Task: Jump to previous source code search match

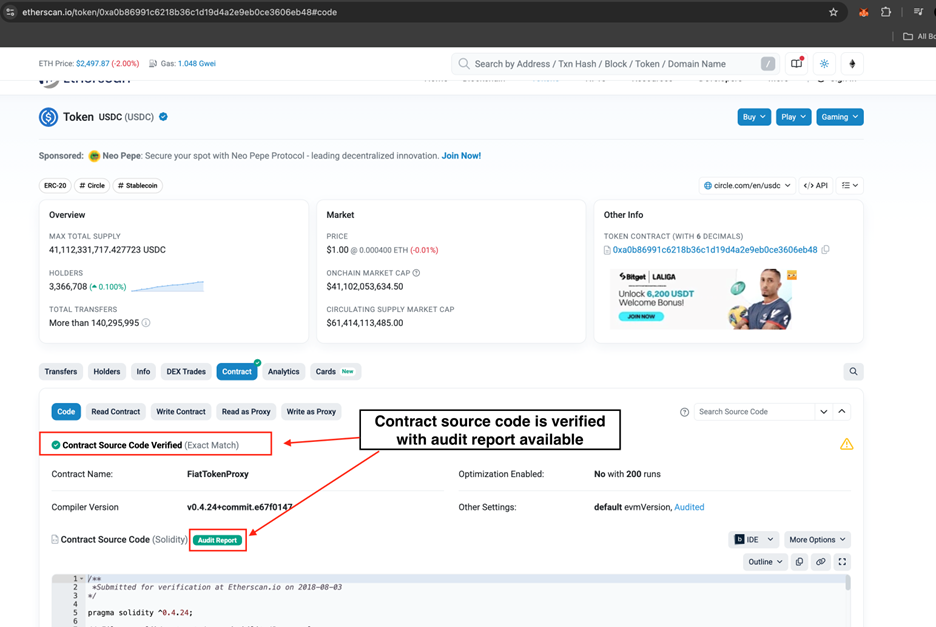Action: point(842,411)
